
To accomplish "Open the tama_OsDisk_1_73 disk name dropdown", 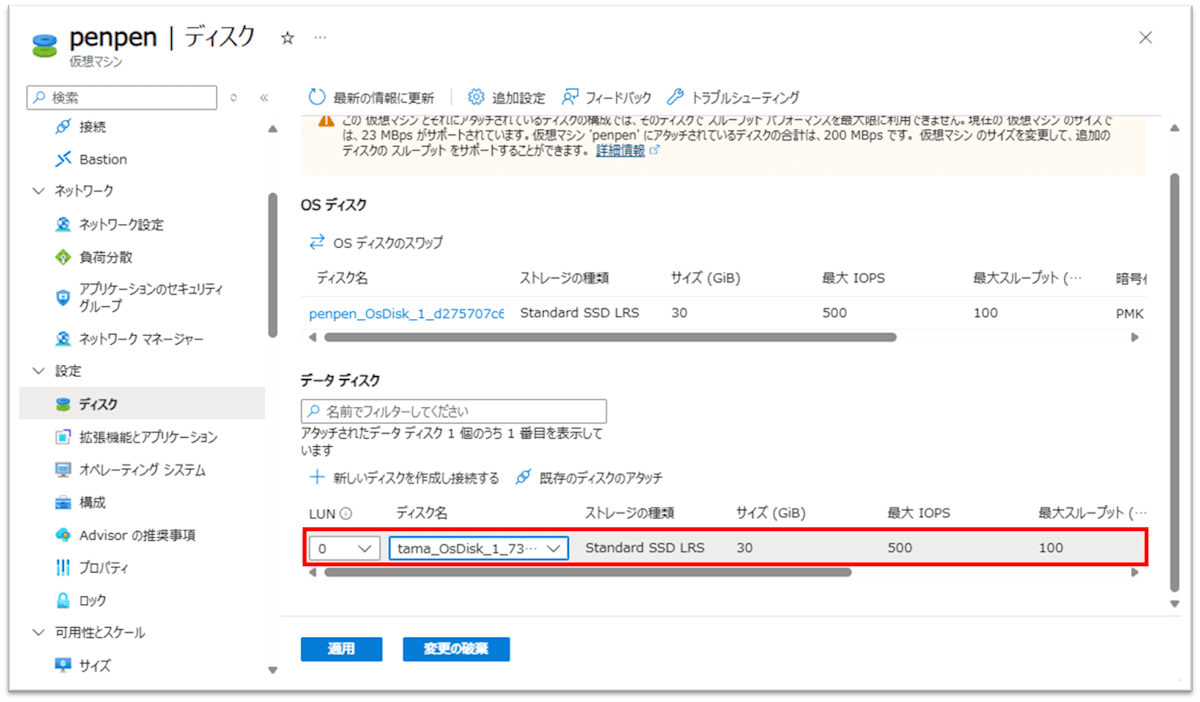I will [x=479, y=548].
